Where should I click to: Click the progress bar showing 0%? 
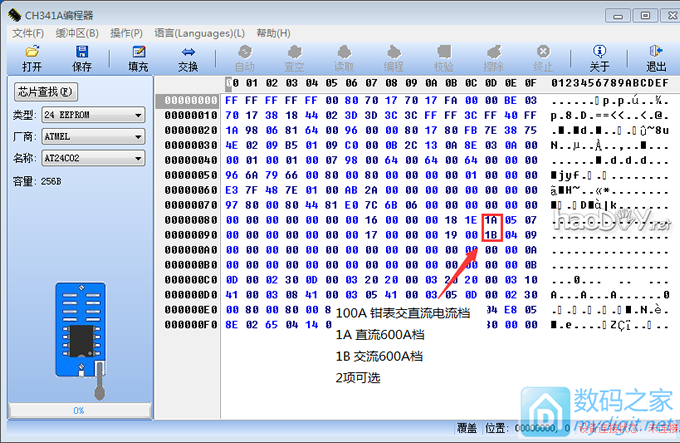[78, 410]
